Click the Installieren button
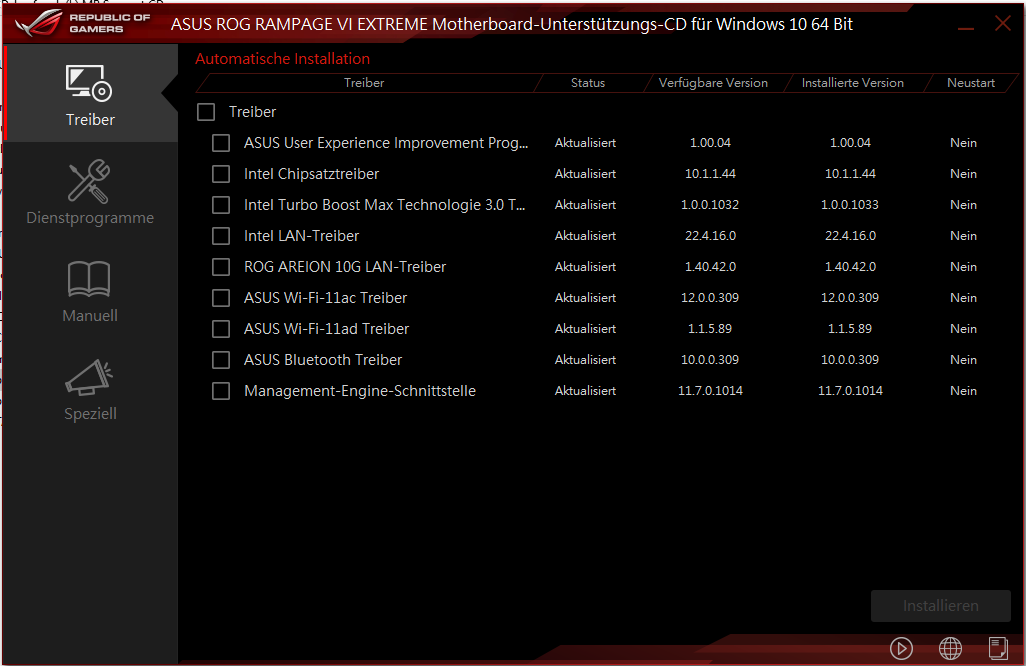1026x666 pixels. [x=940, y=606]
